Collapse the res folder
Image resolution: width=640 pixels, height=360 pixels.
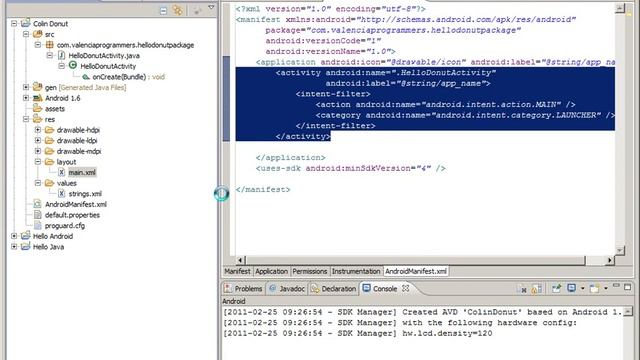click(x=26, y=119)
